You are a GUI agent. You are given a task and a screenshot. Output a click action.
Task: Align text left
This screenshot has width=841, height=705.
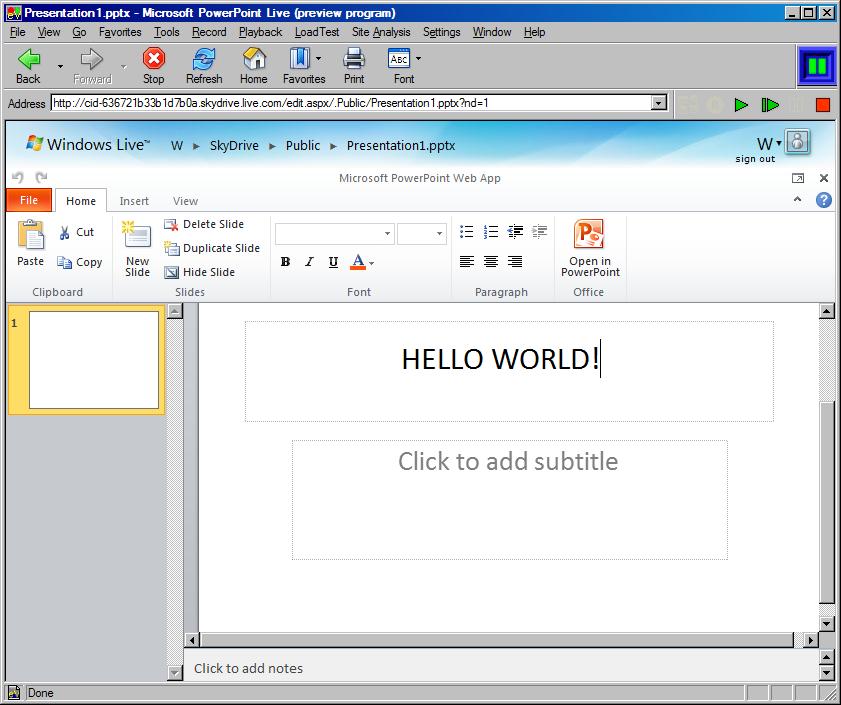[x=467, y=261]
